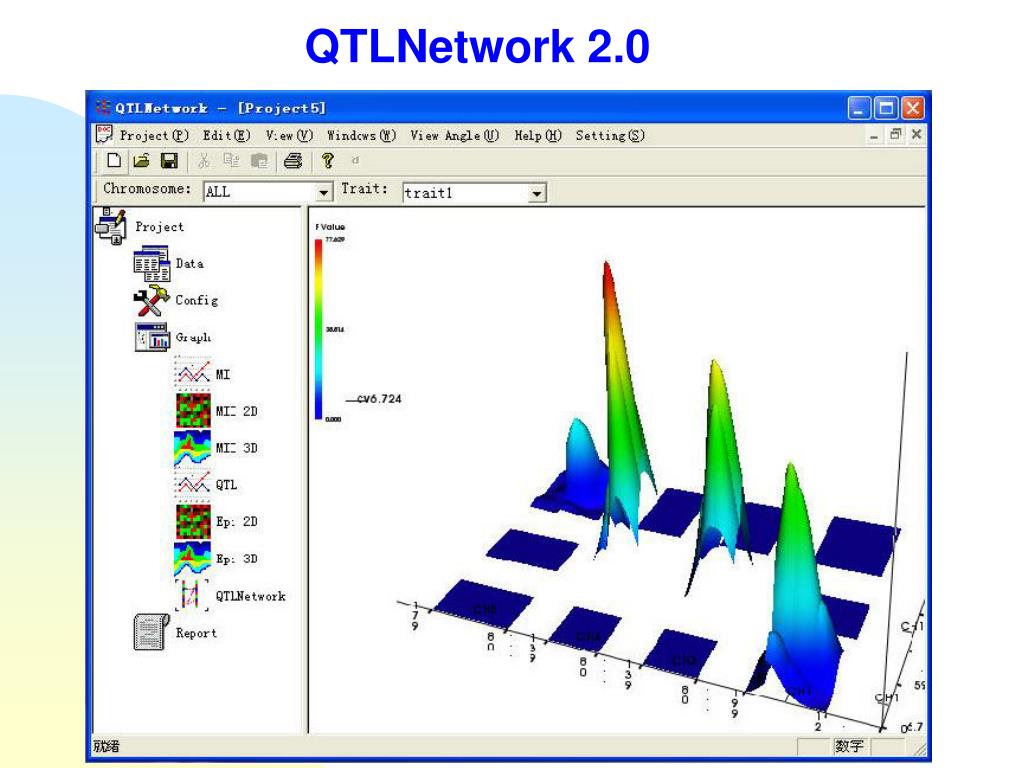
Task: Click the Help question mark icon
Action: coord(328,161)
